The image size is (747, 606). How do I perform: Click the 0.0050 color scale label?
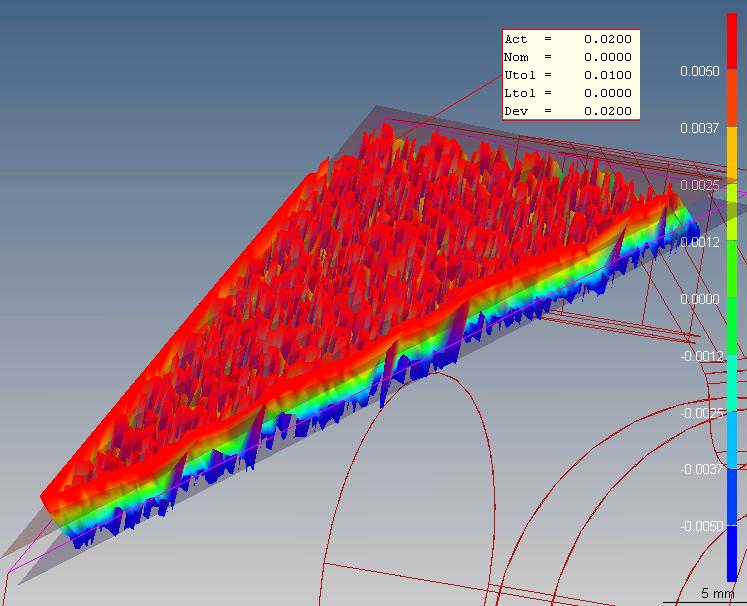pyautogui.click(x=700, y=71)
